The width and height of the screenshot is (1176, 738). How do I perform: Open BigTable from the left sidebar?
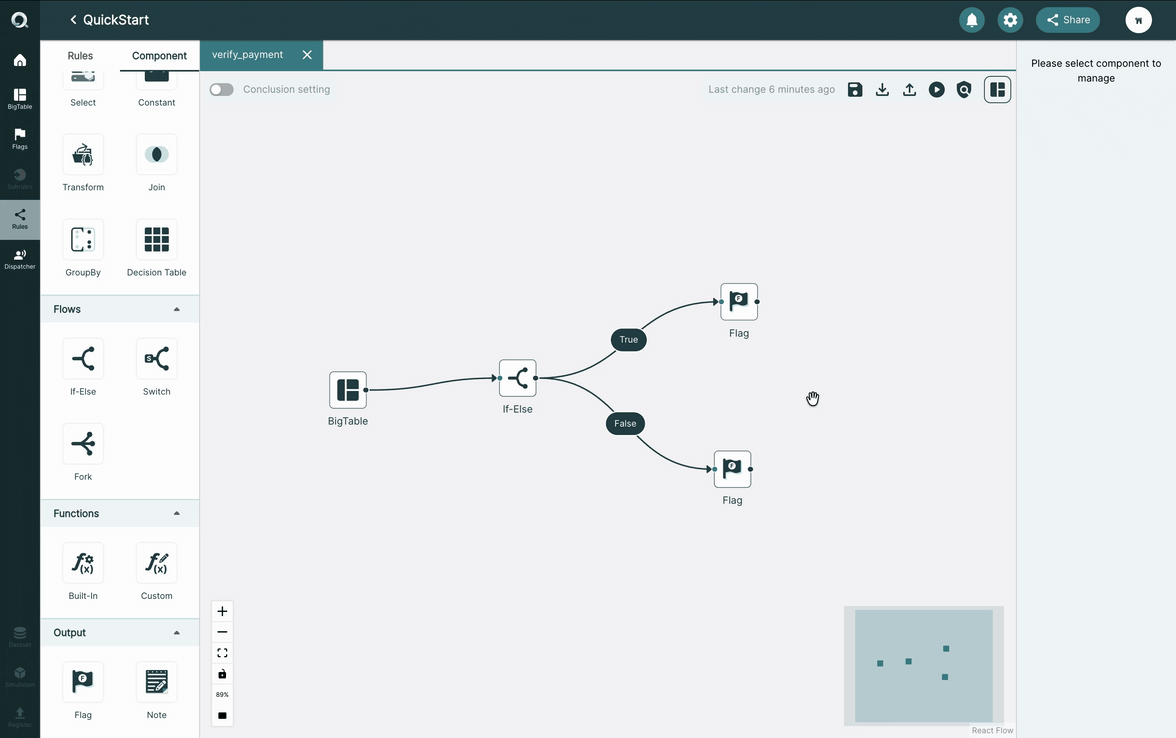[x=20, y=98]
